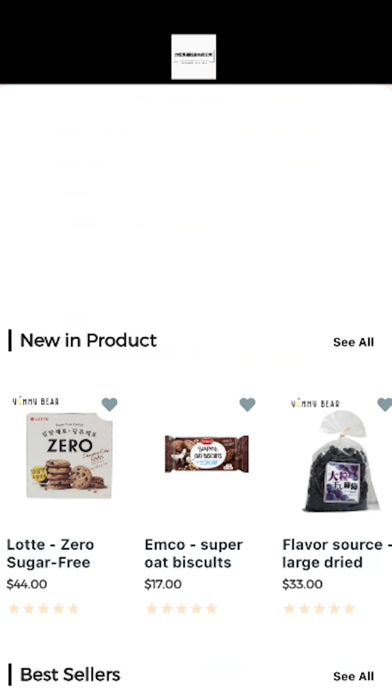Screen dimensions: 392x696
Task: Open the Lotte - Zero Sugar-Free title
Action: 51,554
